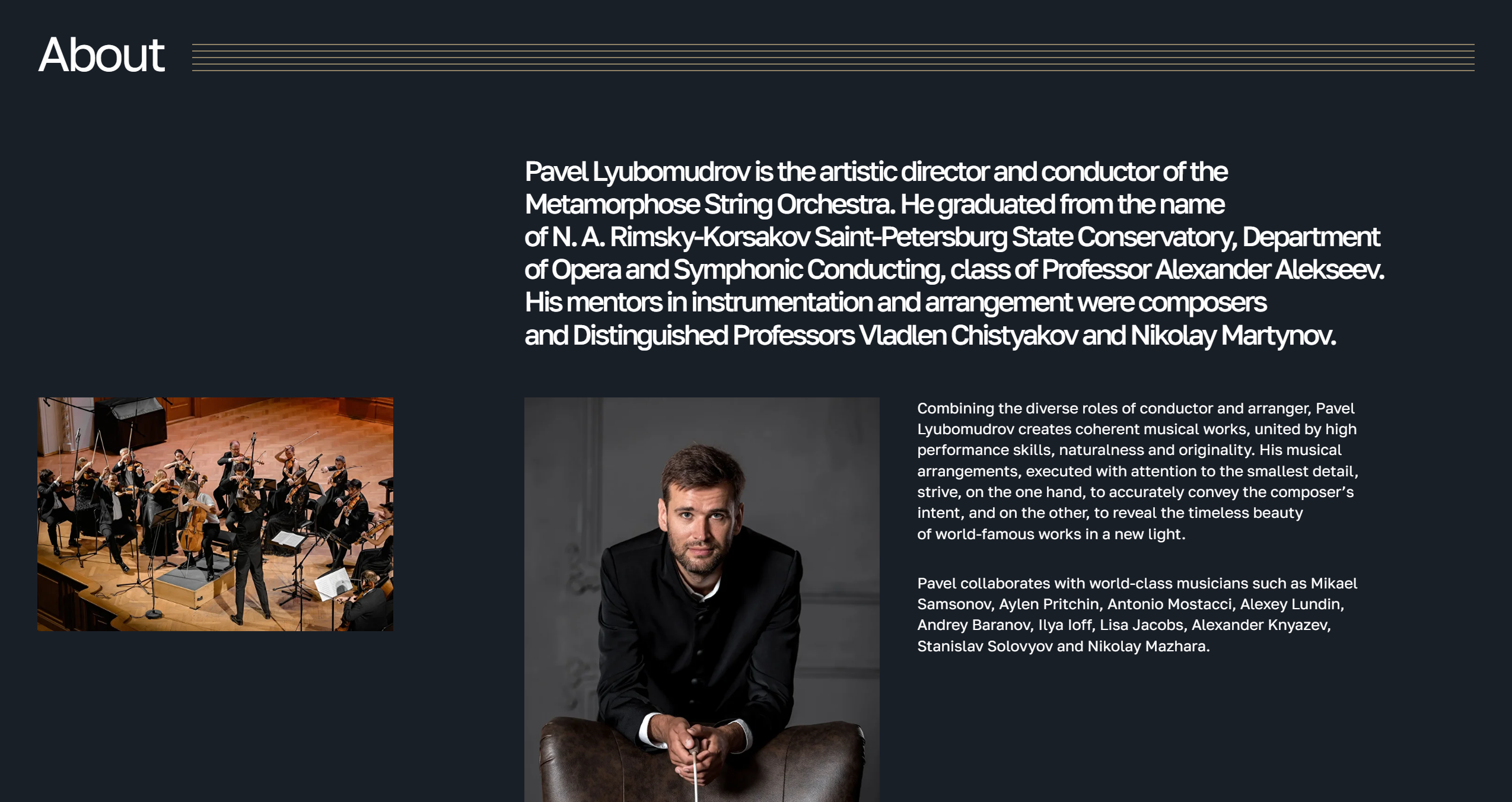The height and width of the screenshot is (802, 1512).
Task: Click the name Antonio Mostacci
Action: 1169,604
